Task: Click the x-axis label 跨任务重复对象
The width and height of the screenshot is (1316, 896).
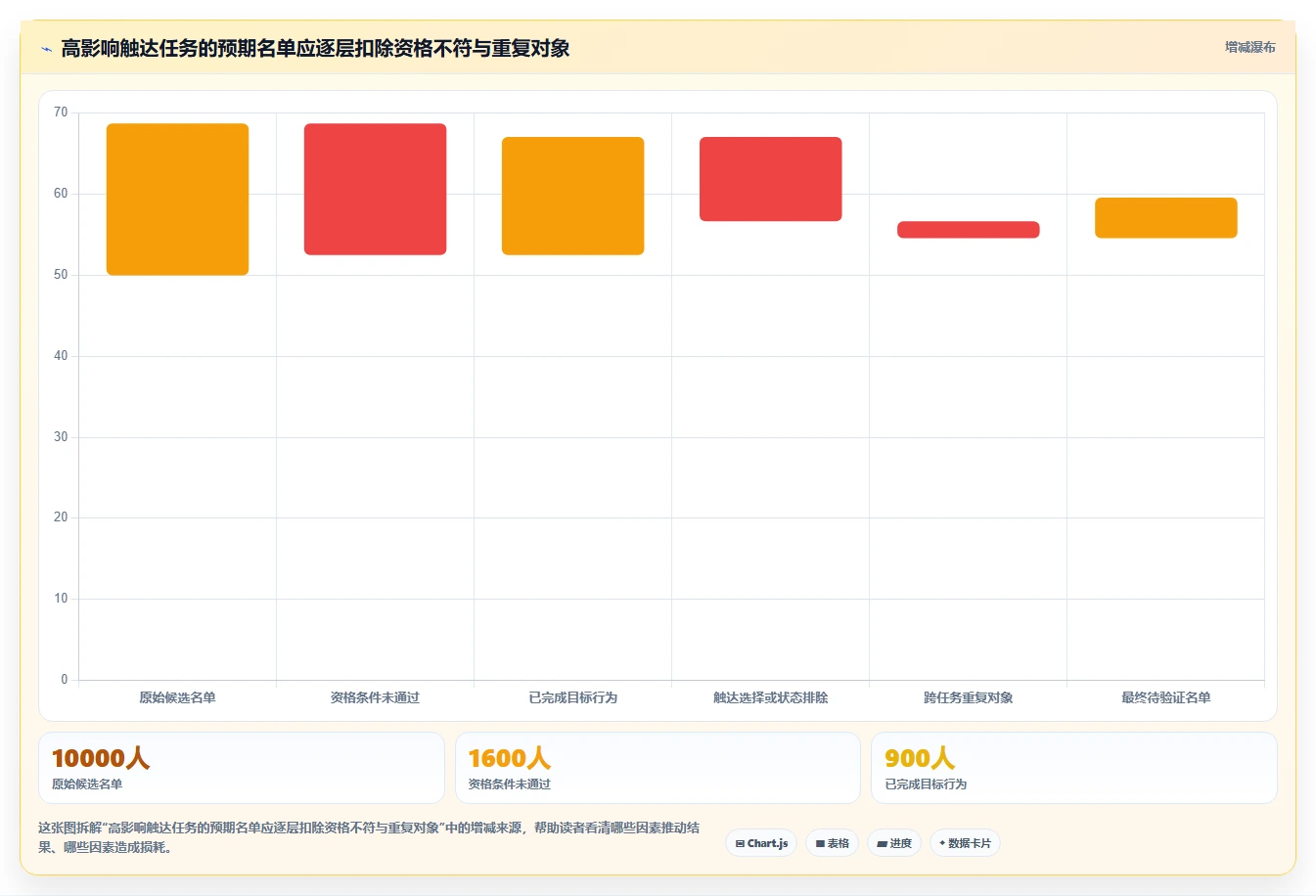Action: pyautogui.click(x=968, y=697)
